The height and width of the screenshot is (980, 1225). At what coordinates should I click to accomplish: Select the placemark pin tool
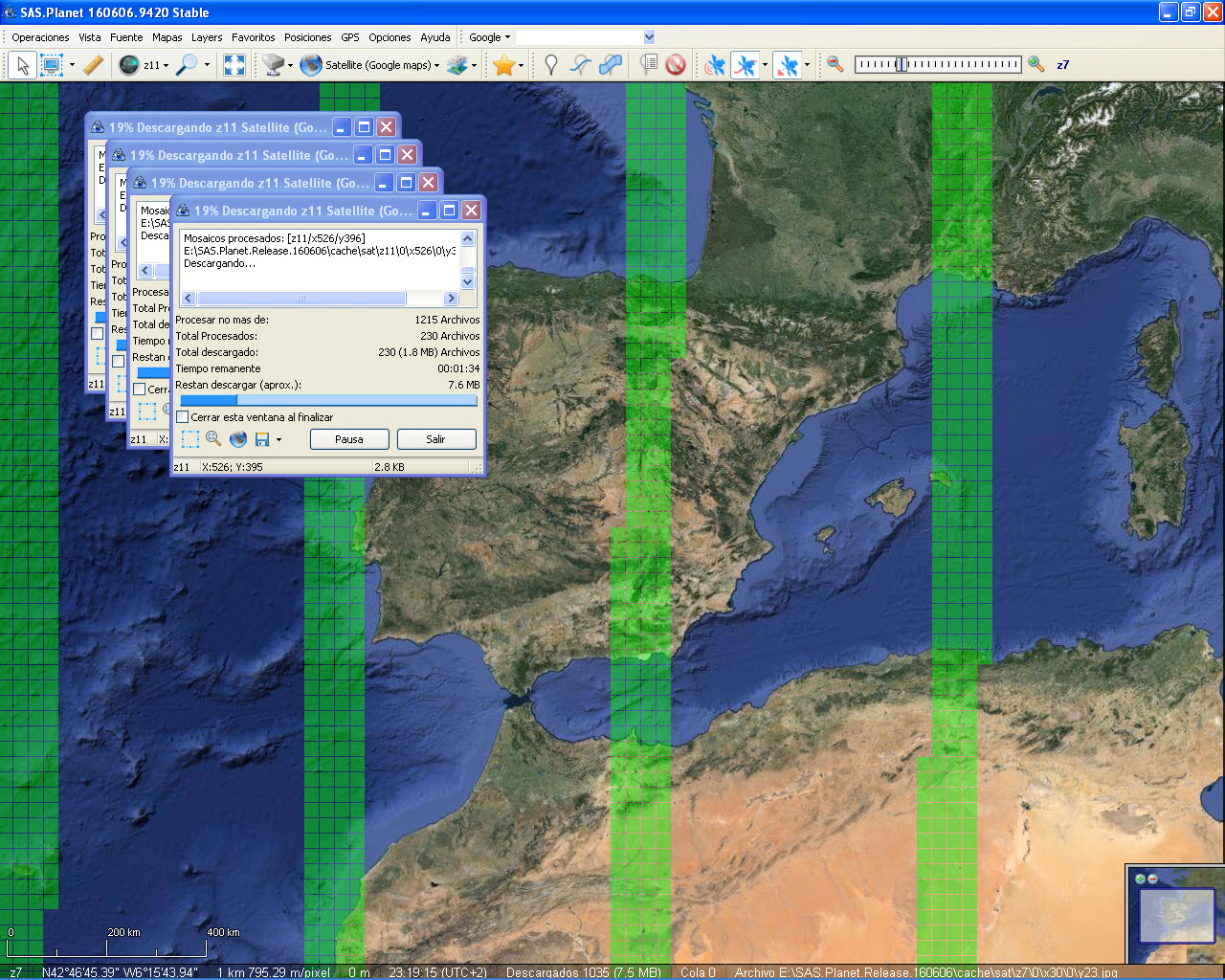point(551,64)
